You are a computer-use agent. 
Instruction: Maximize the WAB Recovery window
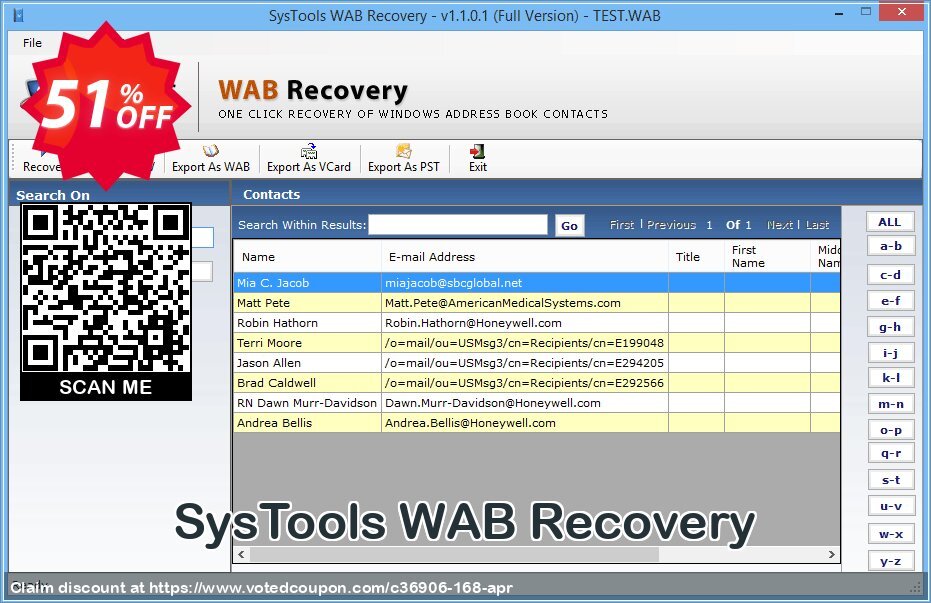click(x=866, y=12)
